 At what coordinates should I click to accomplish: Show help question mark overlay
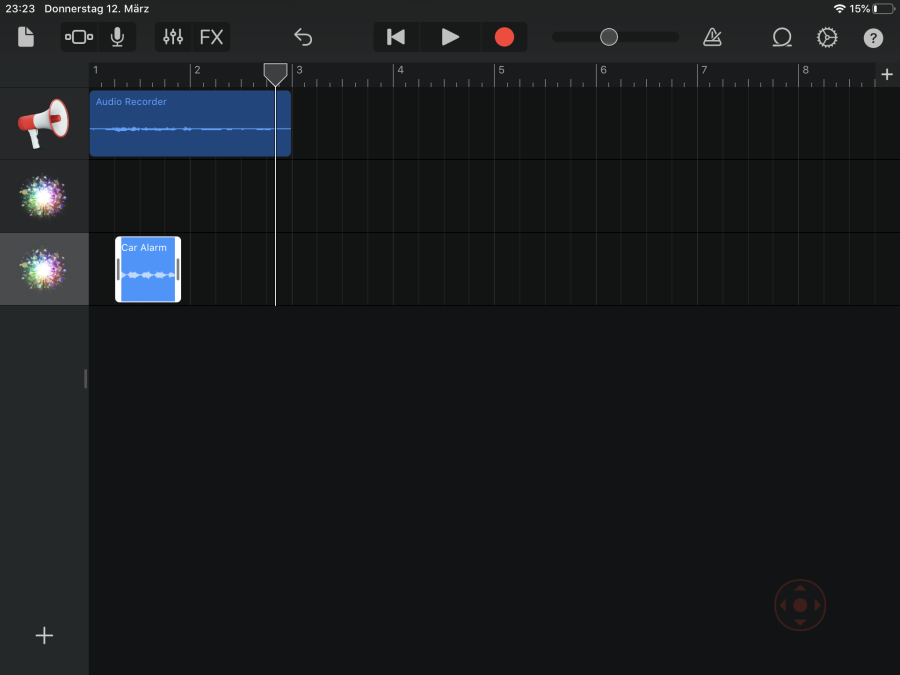point(873,38)
